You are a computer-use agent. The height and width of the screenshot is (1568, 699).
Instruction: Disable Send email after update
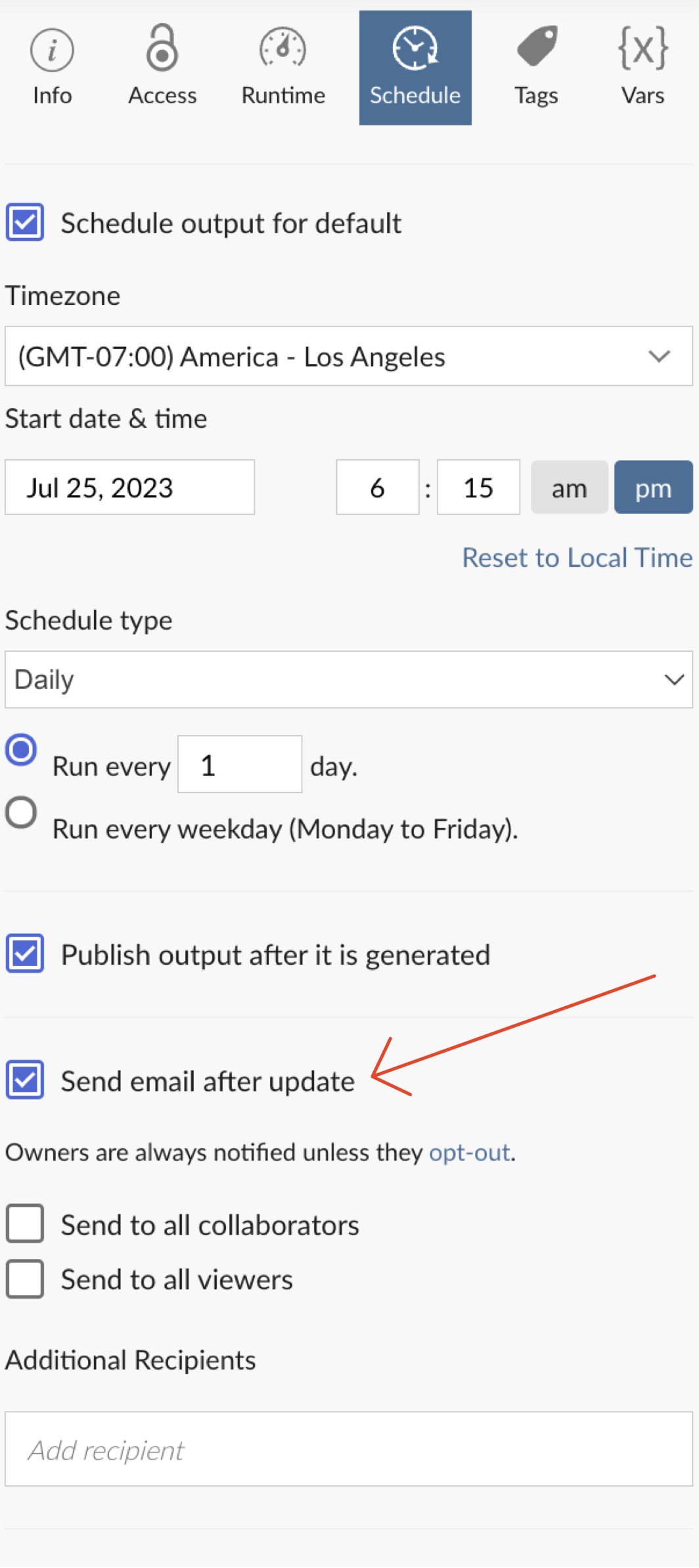click(25, 1080)
